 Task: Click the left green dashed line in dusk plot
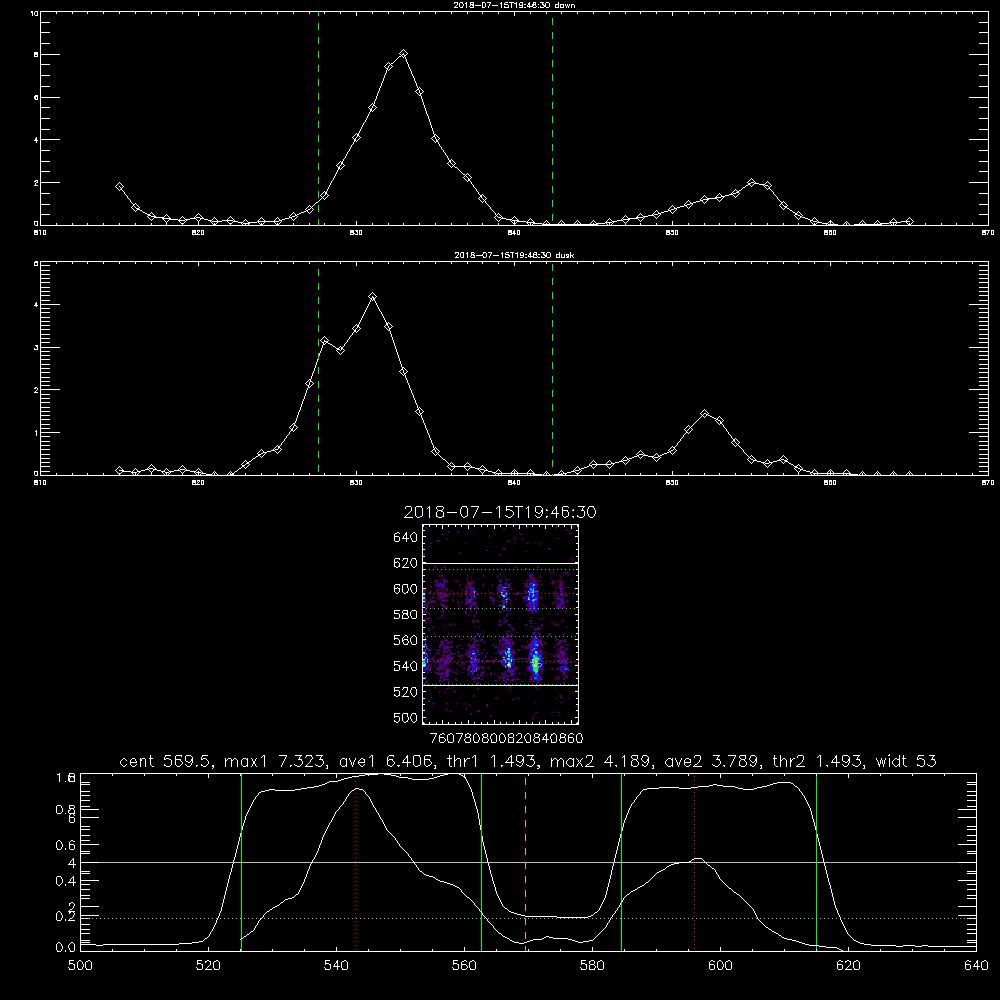tap(318, 370)
